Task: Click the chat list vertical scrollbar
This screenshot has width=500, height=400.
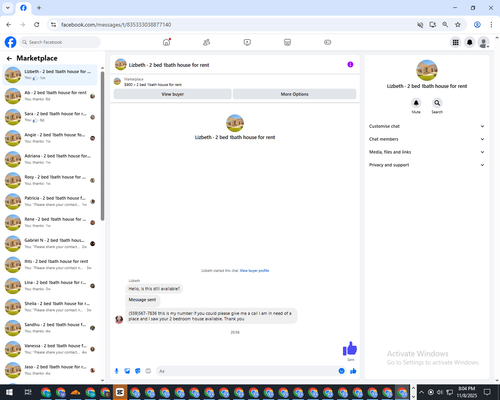Action: (x=102, y=146)
